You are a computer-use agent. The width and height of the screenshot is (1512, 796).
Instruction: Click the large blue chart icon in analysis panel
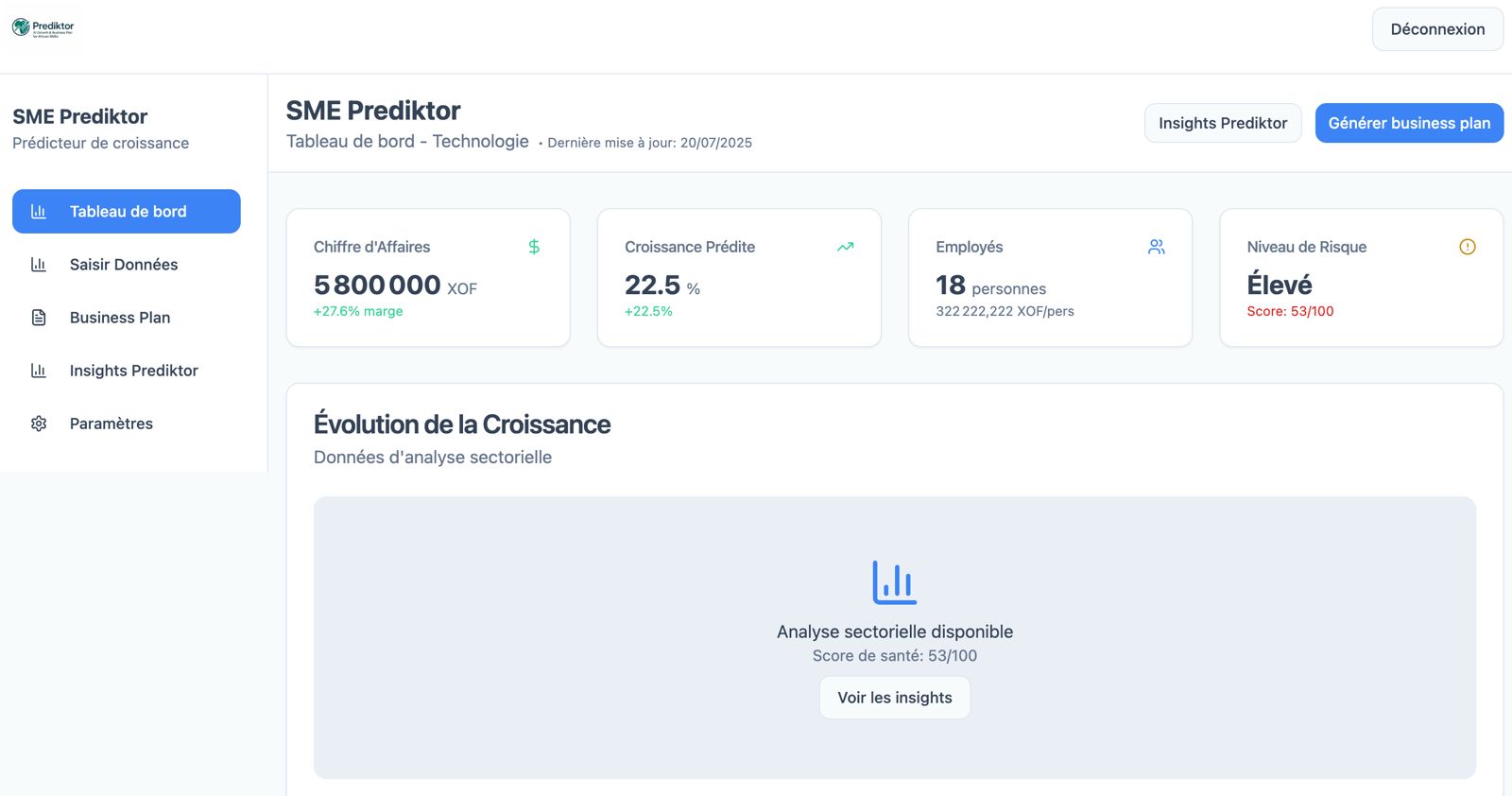coord(895,582)
